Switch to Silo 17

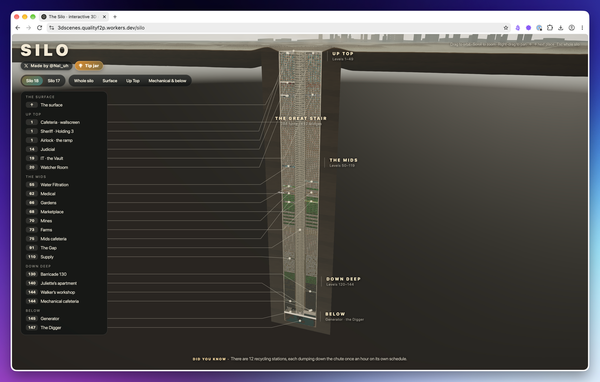point(54,80)
